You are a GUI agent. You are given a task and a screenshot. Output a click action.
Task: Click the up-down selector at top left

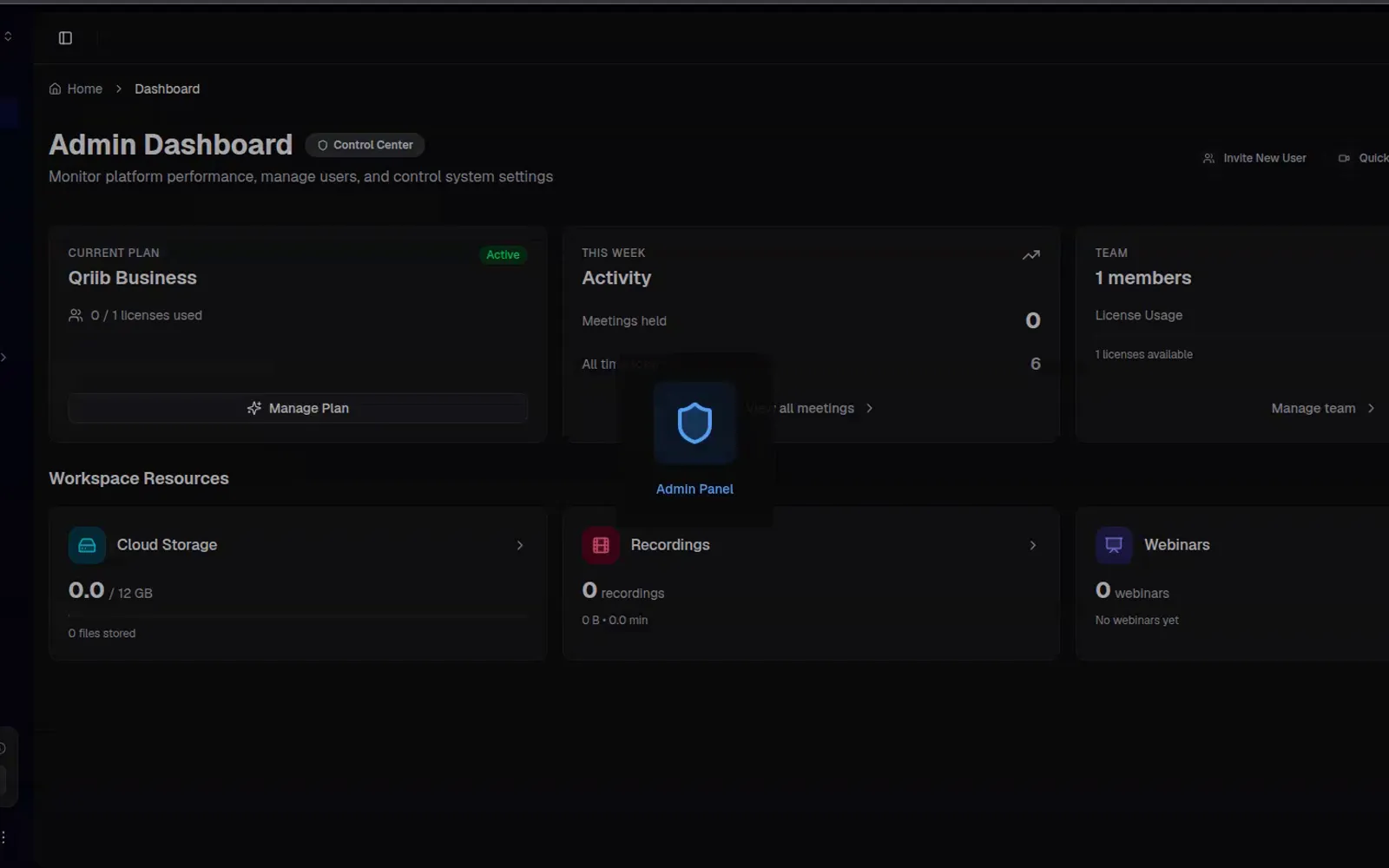[x=8, y=36]
